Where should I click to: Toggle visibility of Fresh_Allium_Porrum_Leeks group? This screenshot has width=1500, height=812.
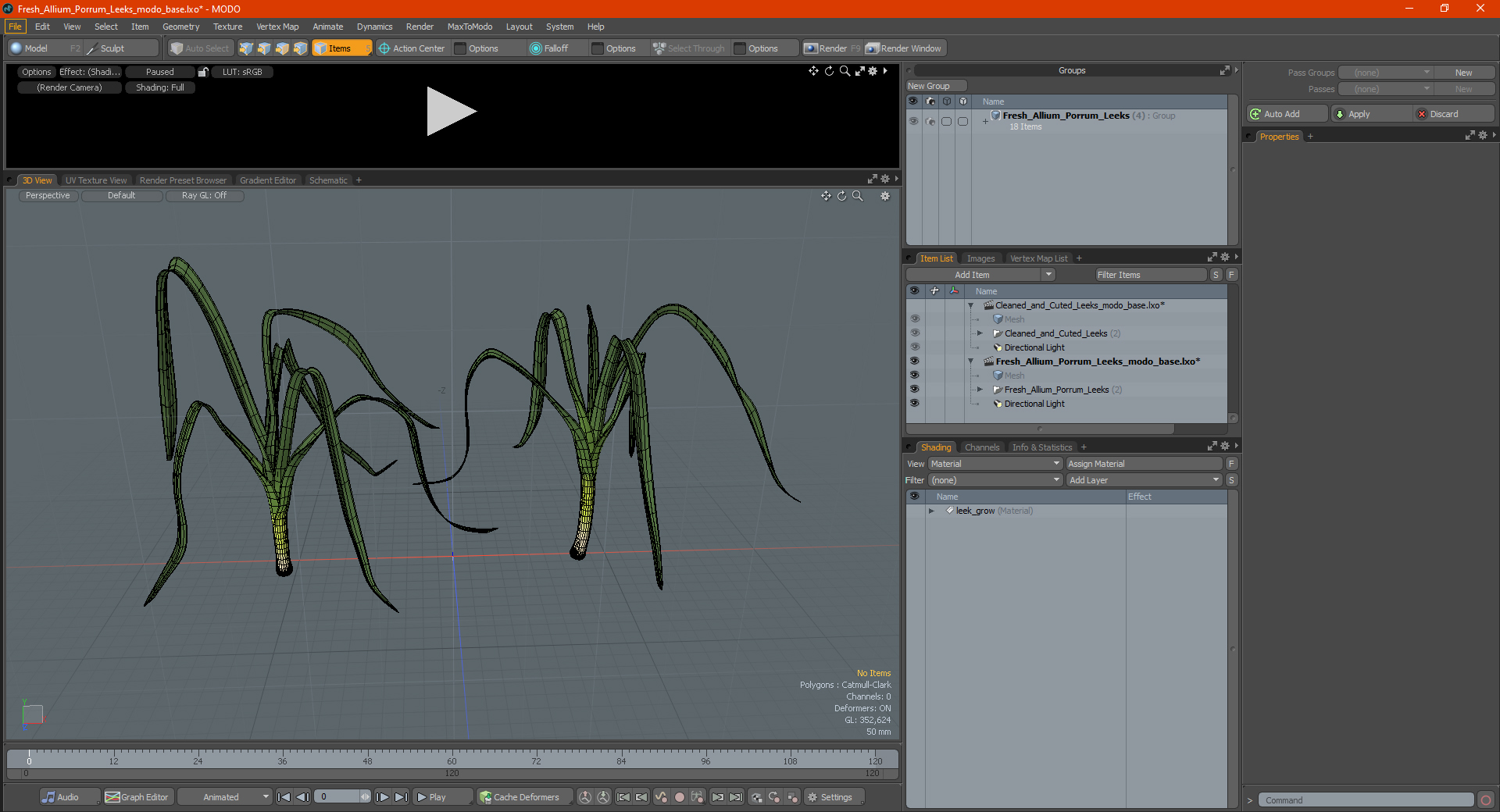pos(913,121)
